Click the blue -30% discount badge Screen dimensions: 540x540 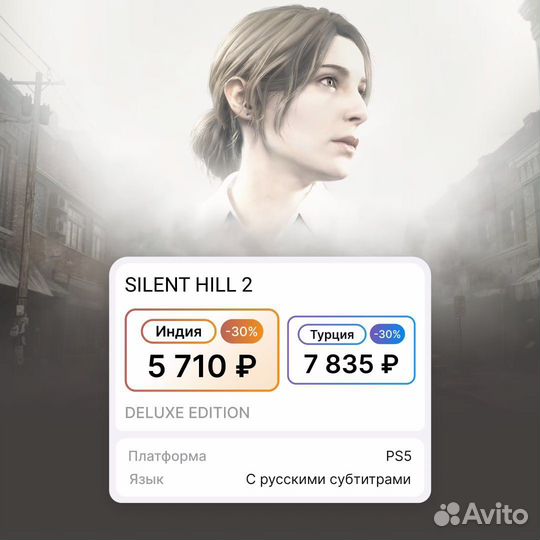[387, 334]
